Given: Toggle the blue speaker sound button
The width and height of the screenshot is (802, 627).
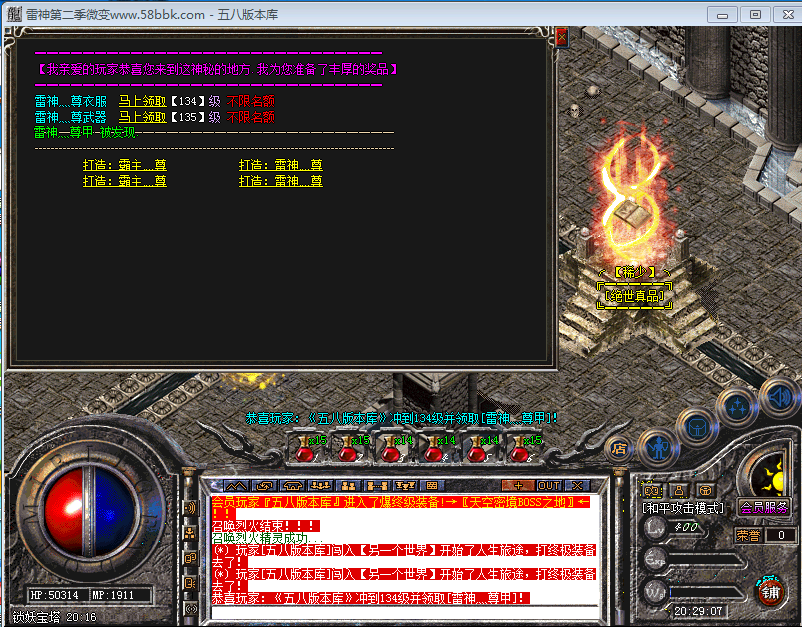Looking at the screenshot, I should [780, 397].
